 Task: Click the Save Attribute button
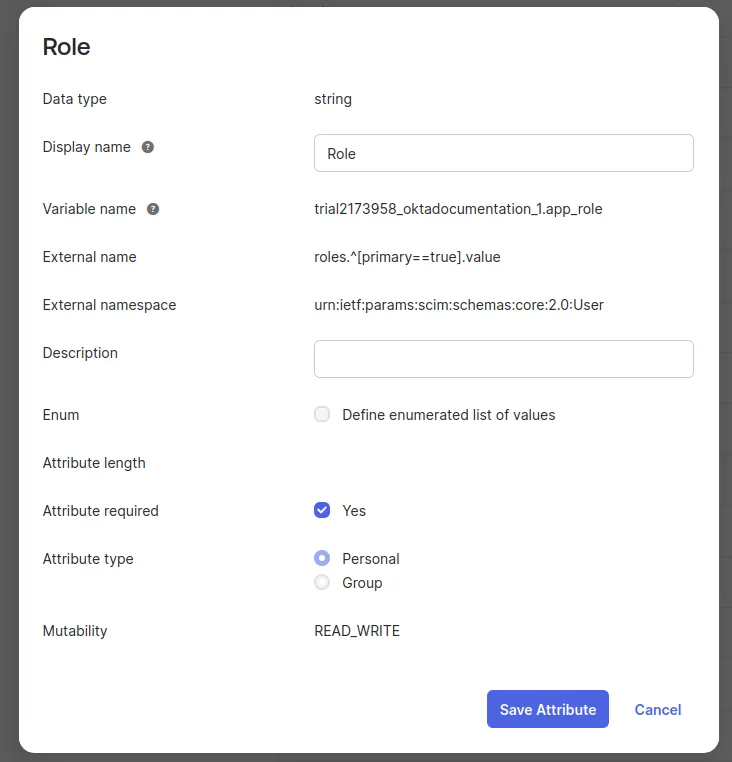[x=548, y=709]
